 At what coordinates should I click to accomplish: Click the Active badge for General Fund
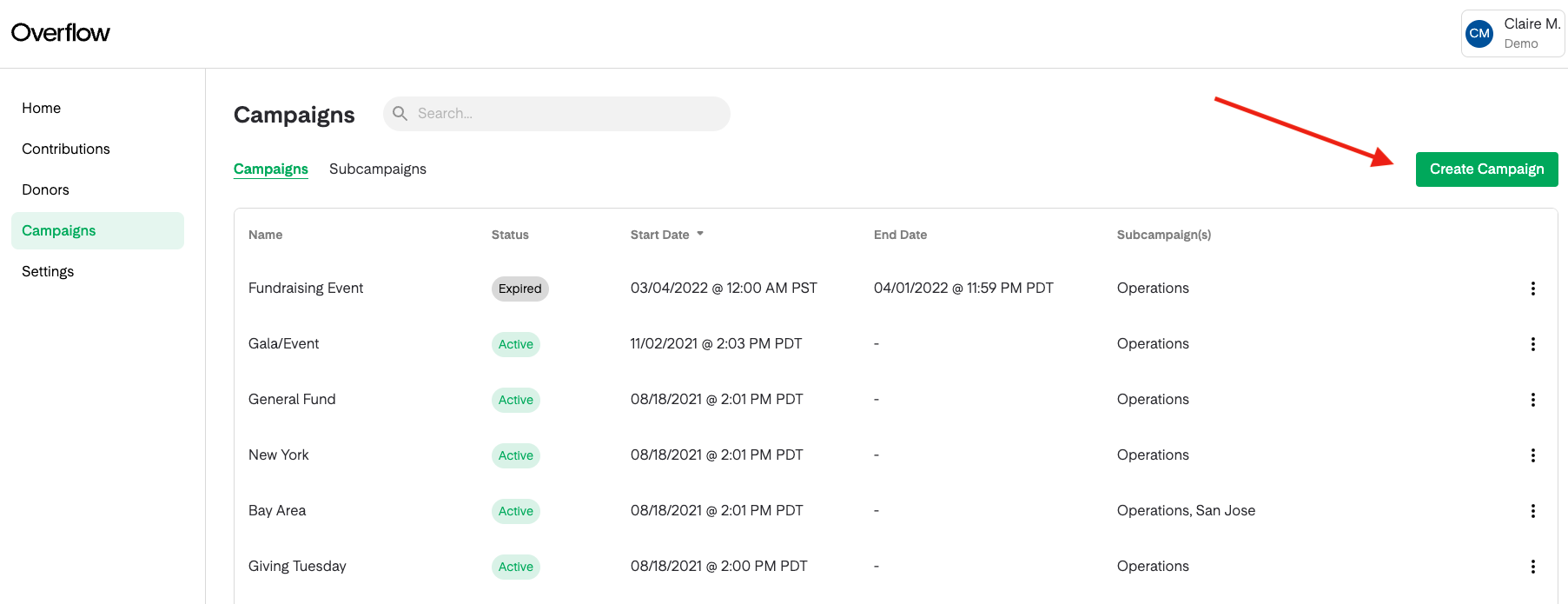tap(516, 400)
